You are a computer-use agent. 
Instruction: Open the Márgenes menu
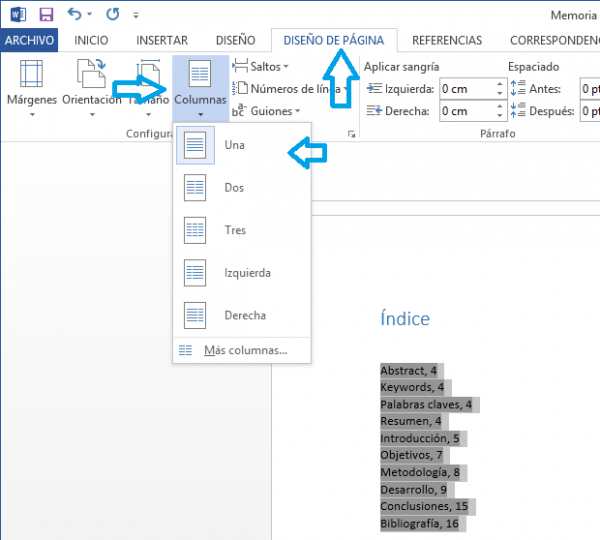pos(32,88)
